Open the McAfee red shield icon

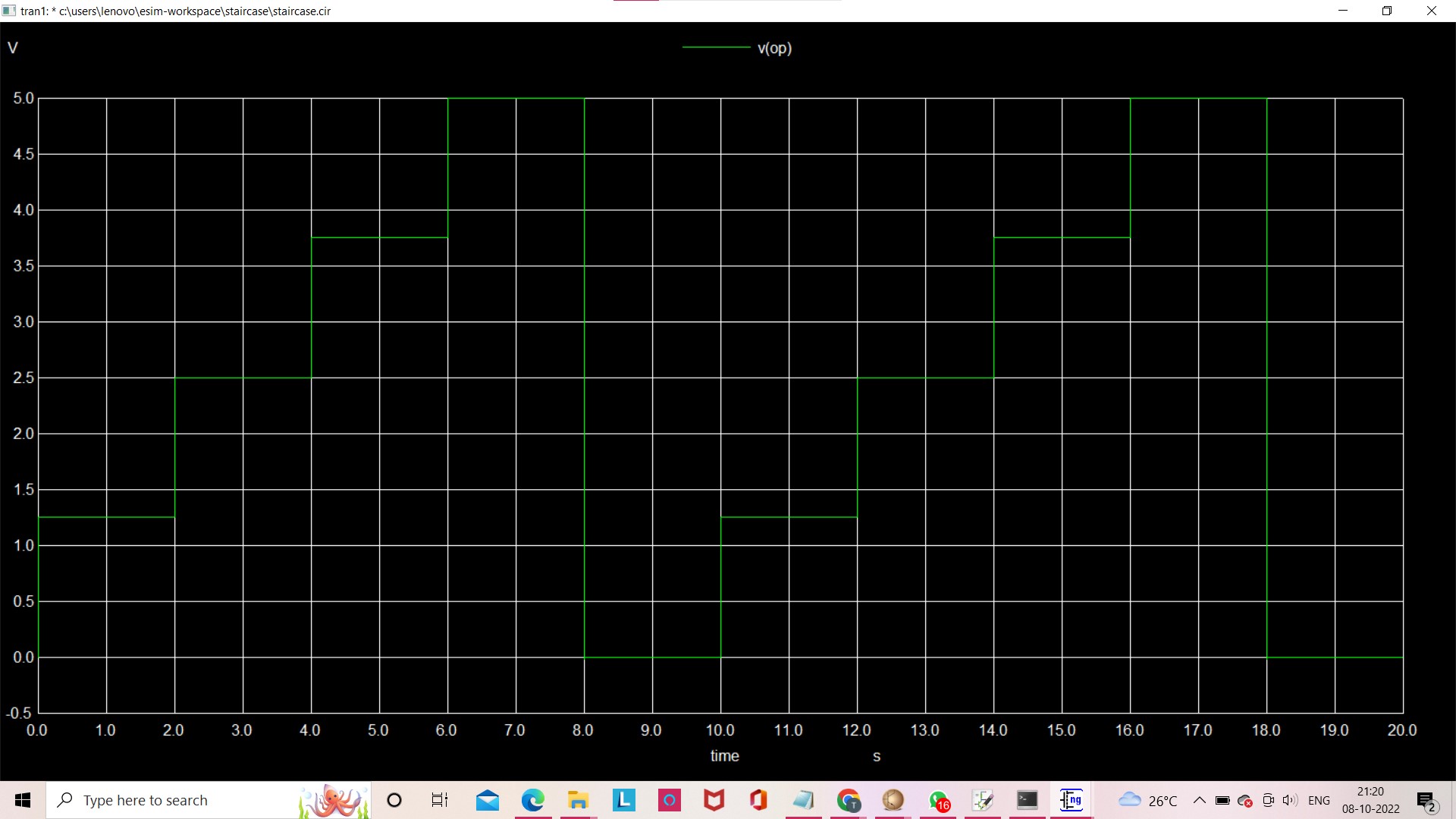click(x=714, y=800)
